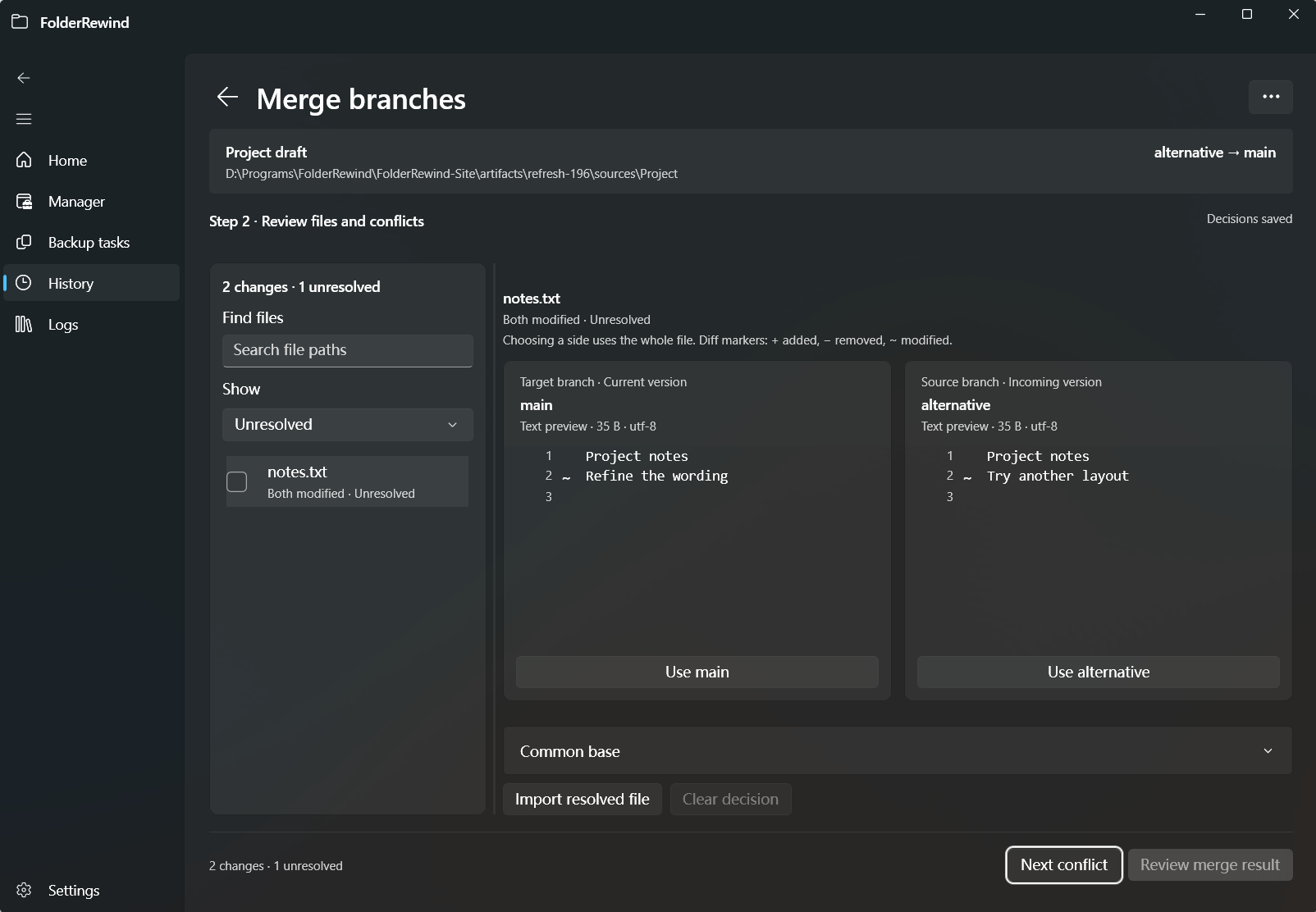Go to Backup tasks
This screenshot has height=912, width=1316.
91,242
